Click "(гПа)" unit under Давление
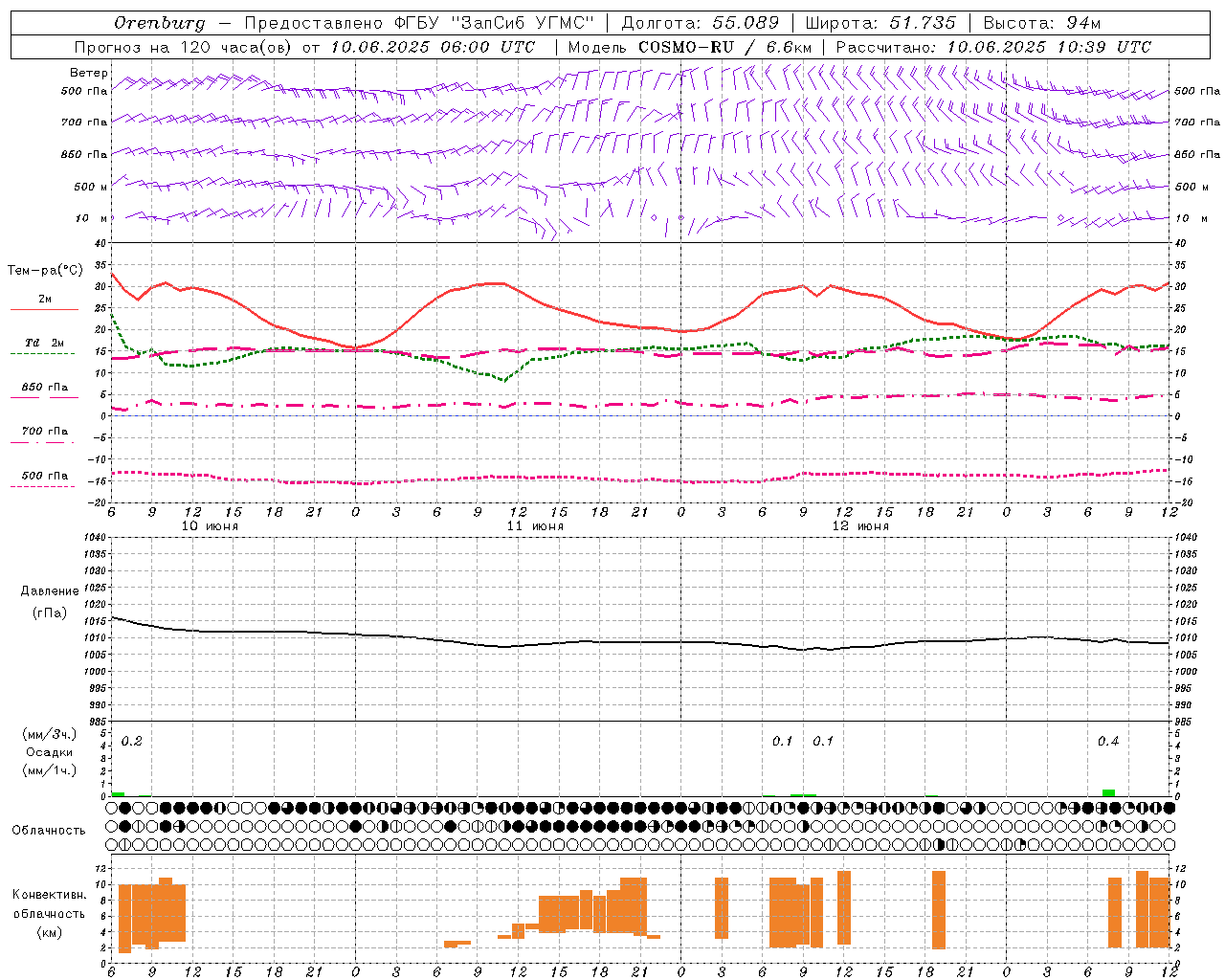 [x=49, y=612]
